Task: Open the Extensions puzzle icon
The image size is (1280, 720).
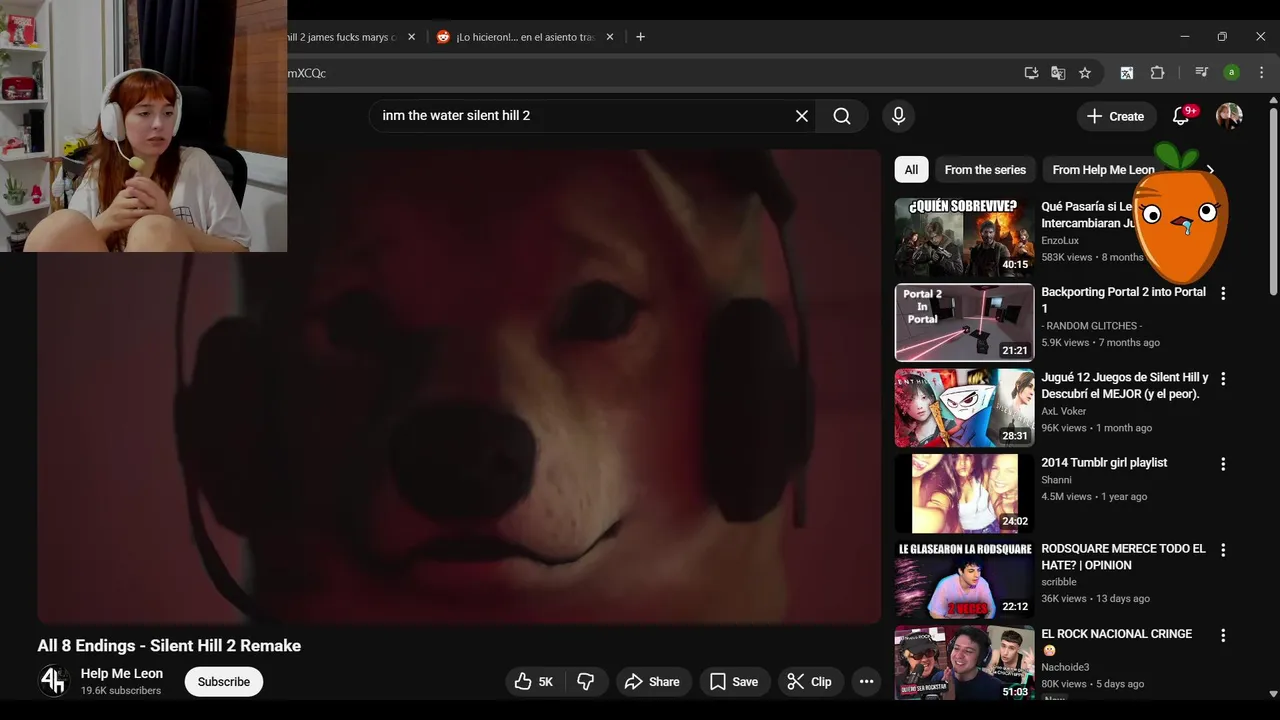Action: [x=1158, y=73]
